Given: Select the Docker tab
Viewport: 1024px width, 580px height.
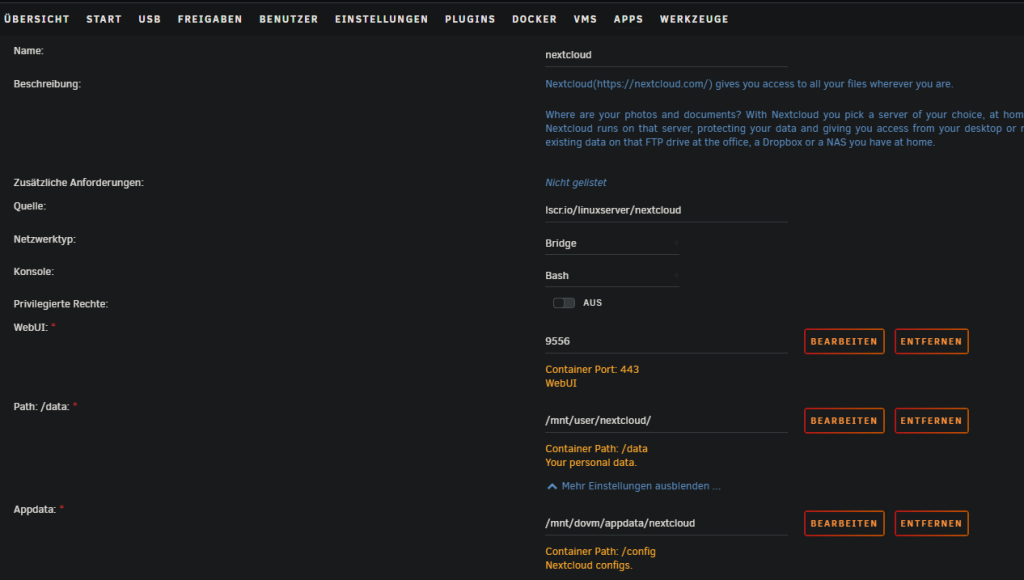Looking at the screenshot, I should point(534,19).
